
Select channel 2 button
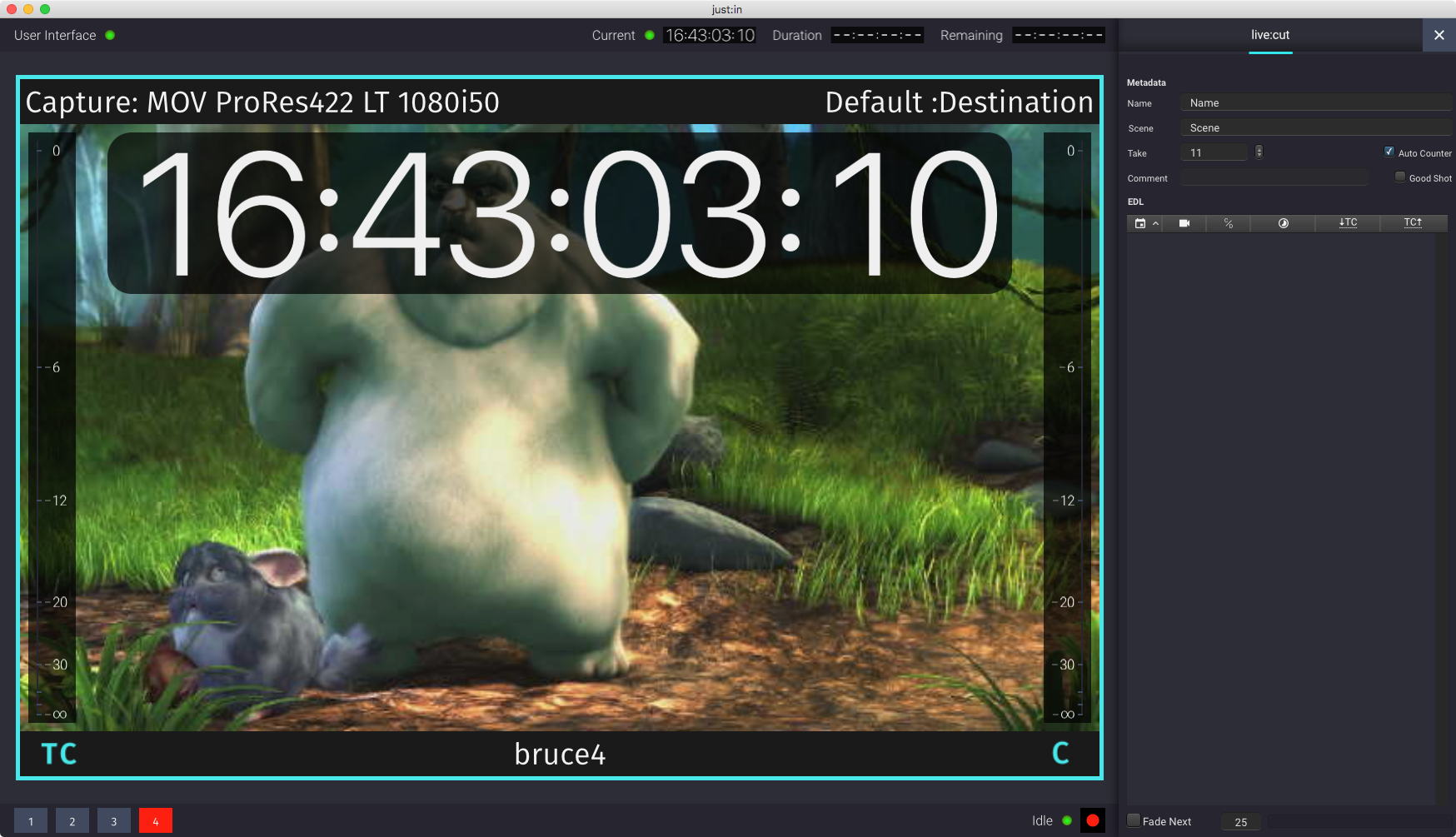point(72,820)
